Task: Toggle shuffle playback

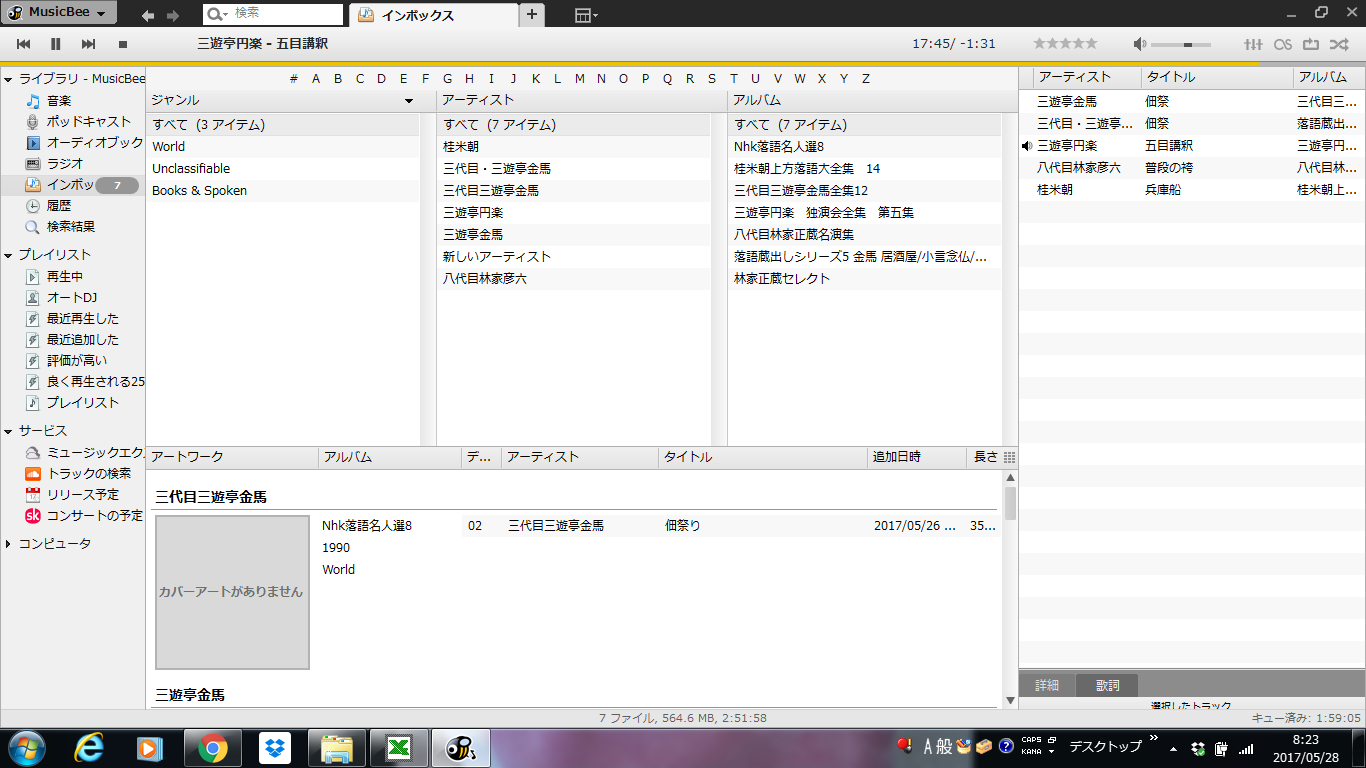Action: 1340,44
